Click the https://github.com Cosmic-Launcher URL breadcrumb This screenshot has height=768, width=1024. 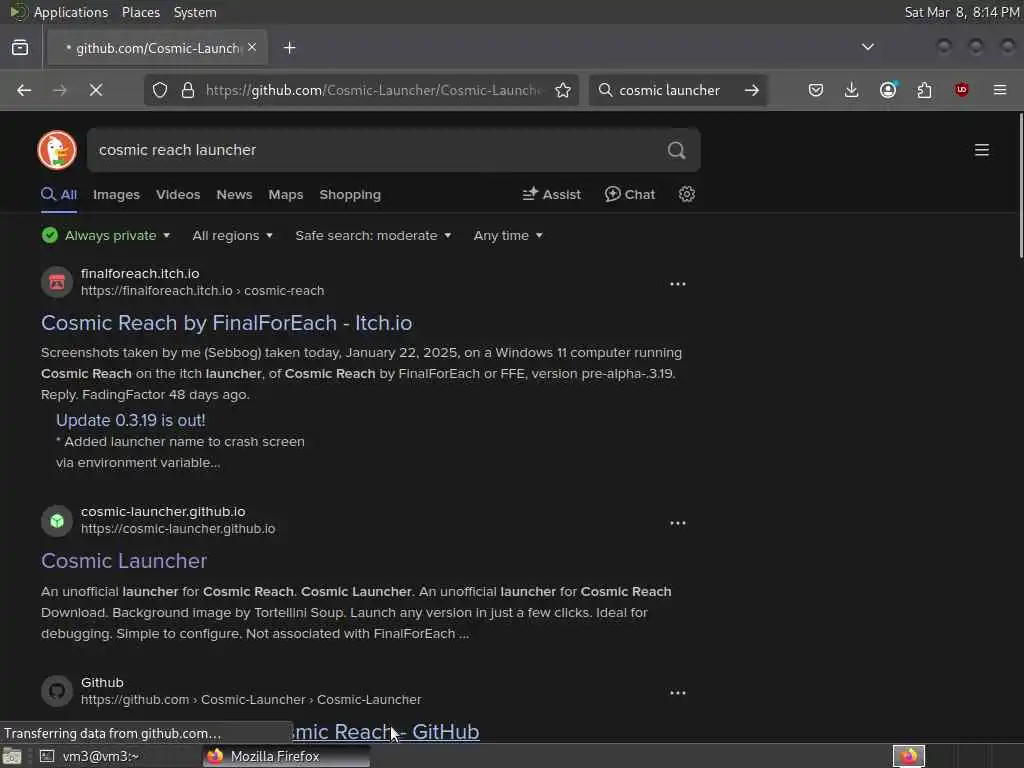pos(251,699)
